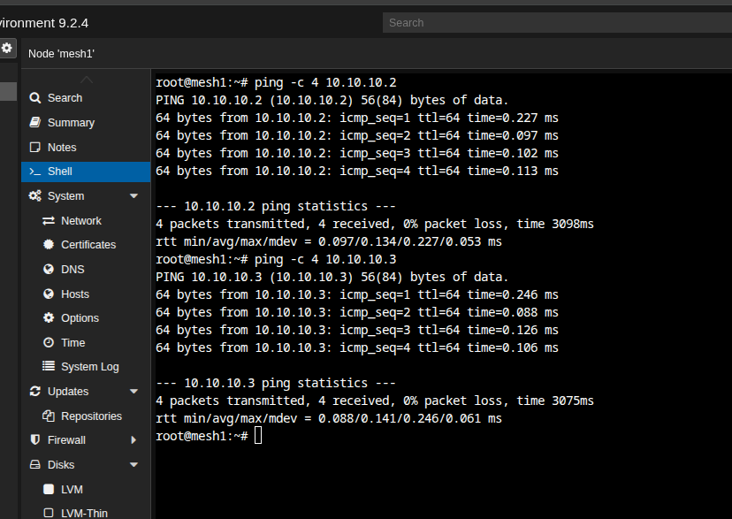Click the clock icon next to Time
This screenshot has width=732, height=519.
49,343
